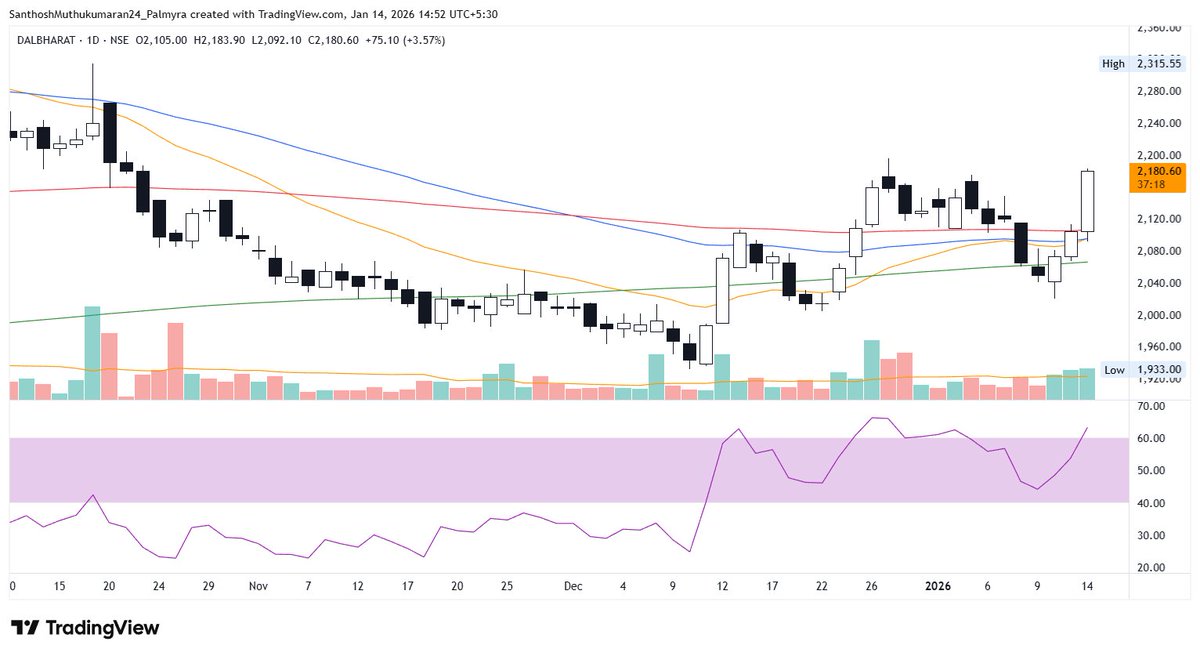Click the 15 date axis label
The width and height of the screenshot is (1200, 656).
click(60, 588)
